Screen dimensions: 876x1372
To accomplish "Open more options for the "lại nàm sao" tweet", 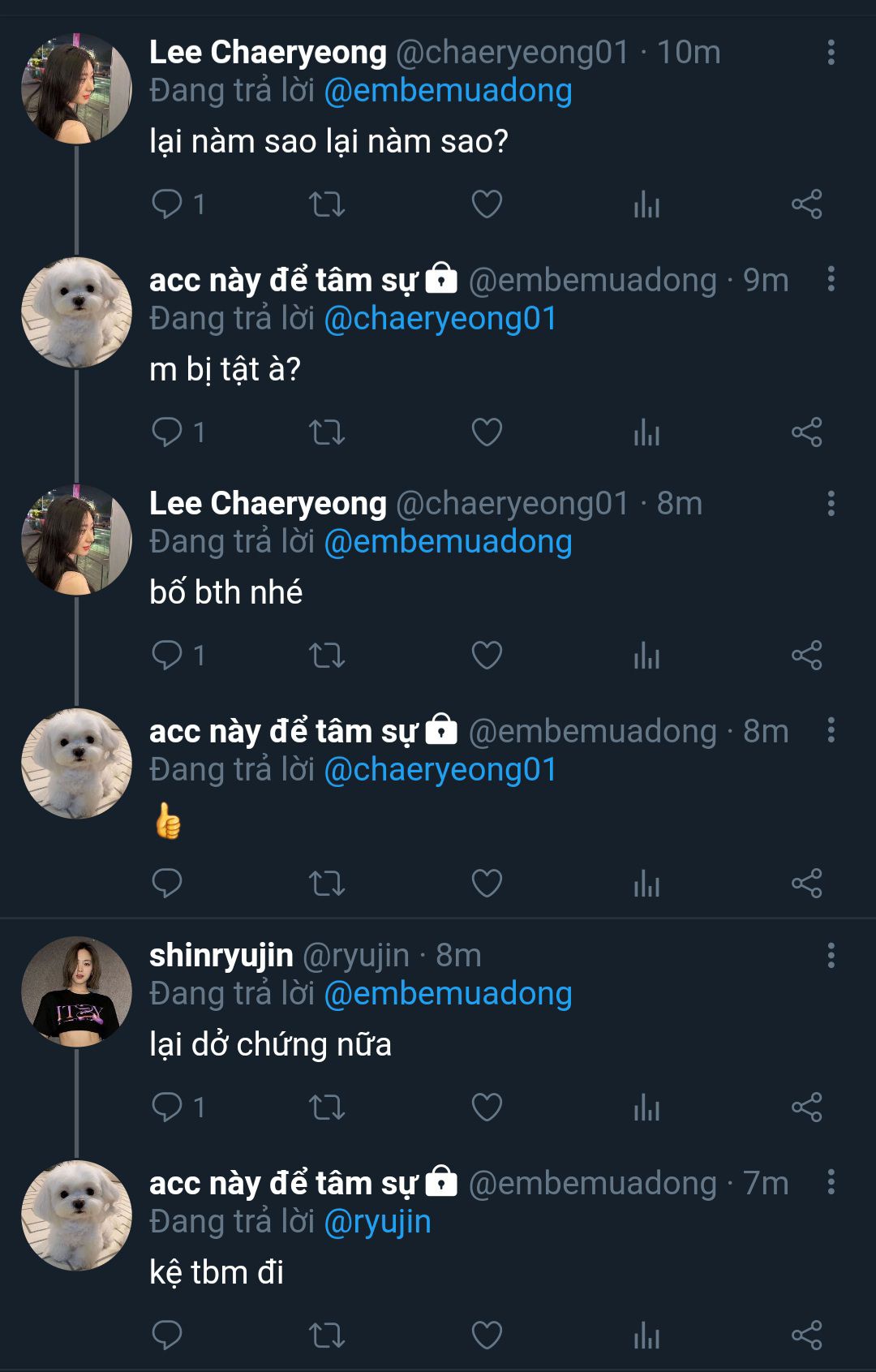I will [831, 52].
